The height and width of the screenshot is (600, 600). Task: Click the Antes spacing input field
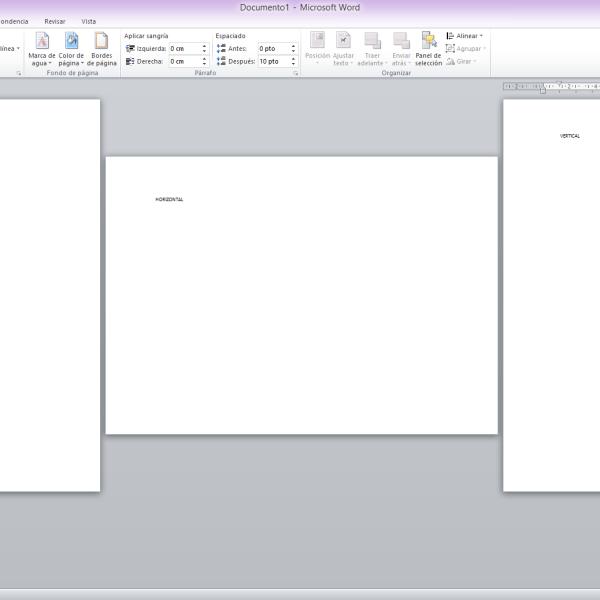[x=274, y=49]
